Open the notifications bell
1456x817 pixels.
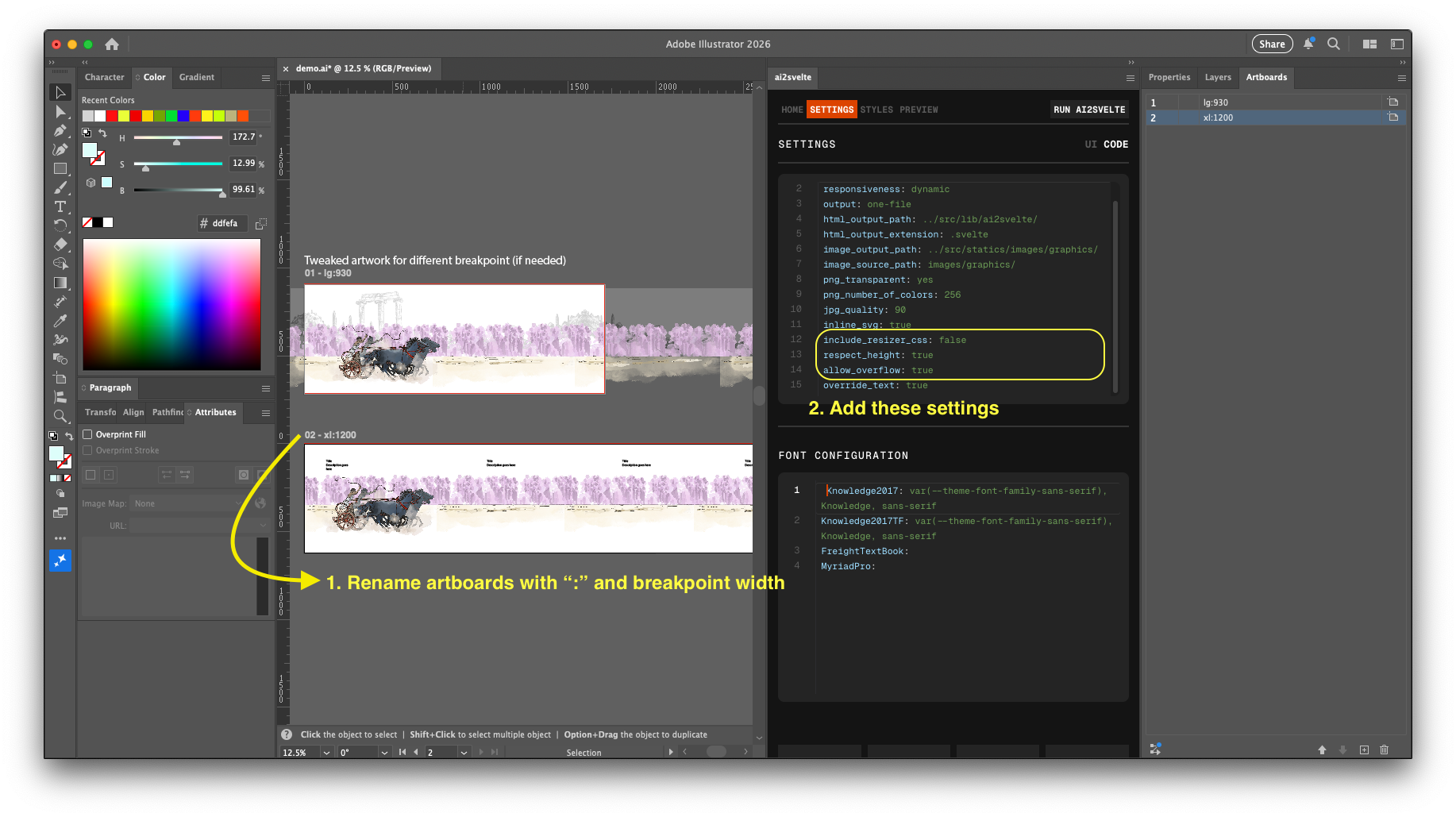[x=1308, y=44]
